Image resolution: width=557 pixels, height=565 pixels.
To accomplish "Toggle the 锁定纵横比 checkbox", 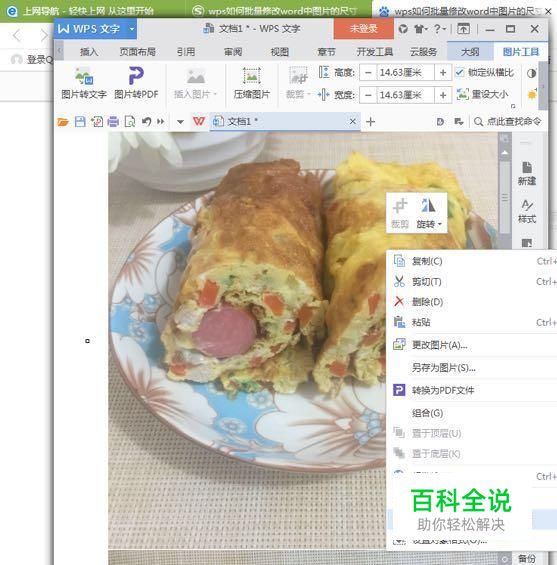I will coord(459,73).
